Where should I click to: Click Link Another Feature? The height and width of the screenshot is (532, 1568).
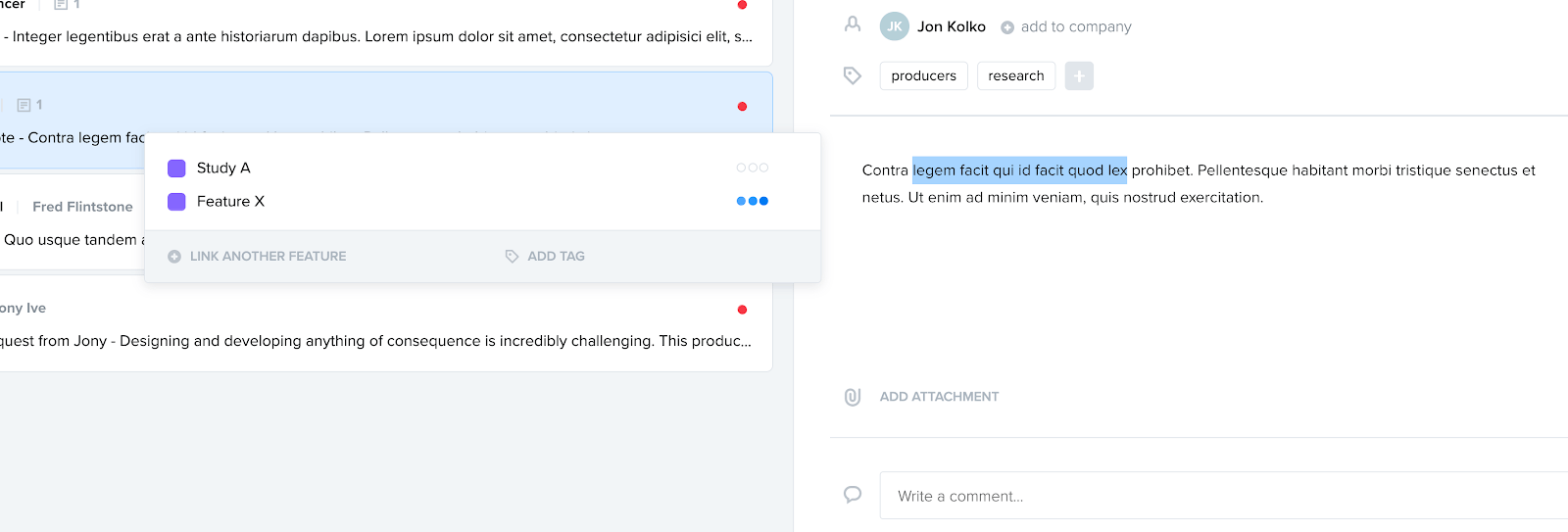pos(257,256)
